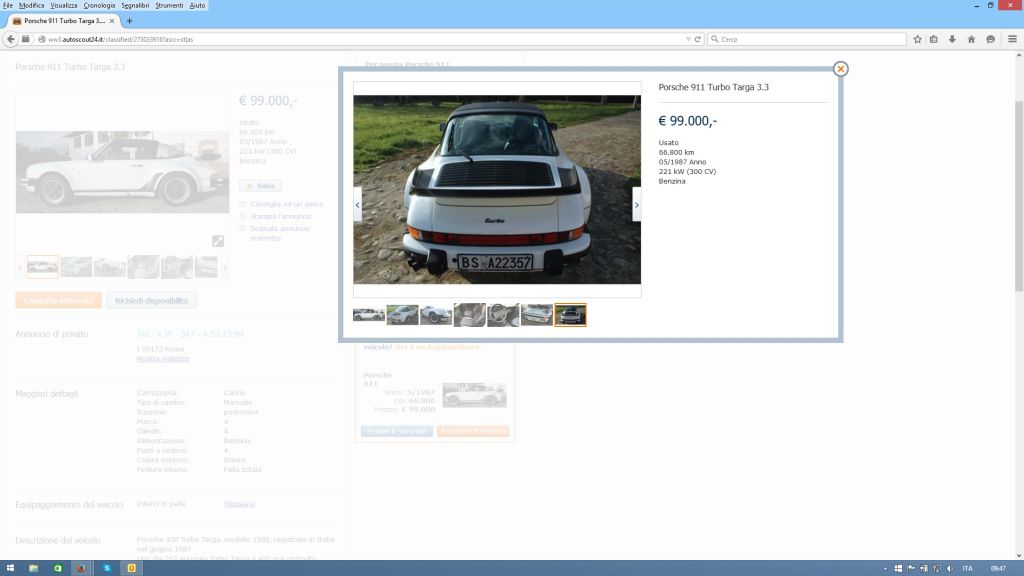Go to the previous gallery photo

point(357,204)
